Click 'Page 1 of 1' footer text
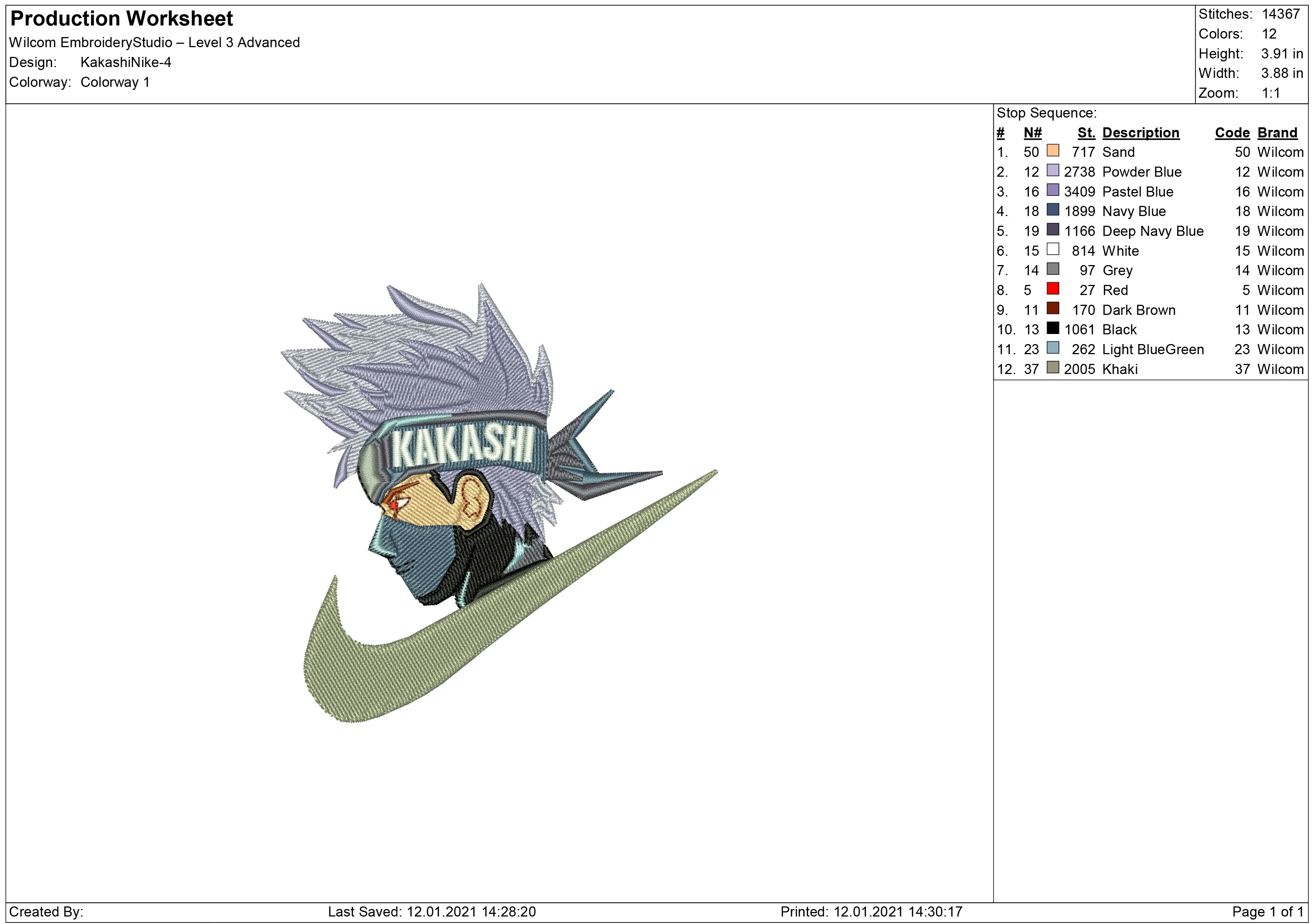Image resolution: width=1314 pixels, height=924 pixels. tap(1268, 912)
